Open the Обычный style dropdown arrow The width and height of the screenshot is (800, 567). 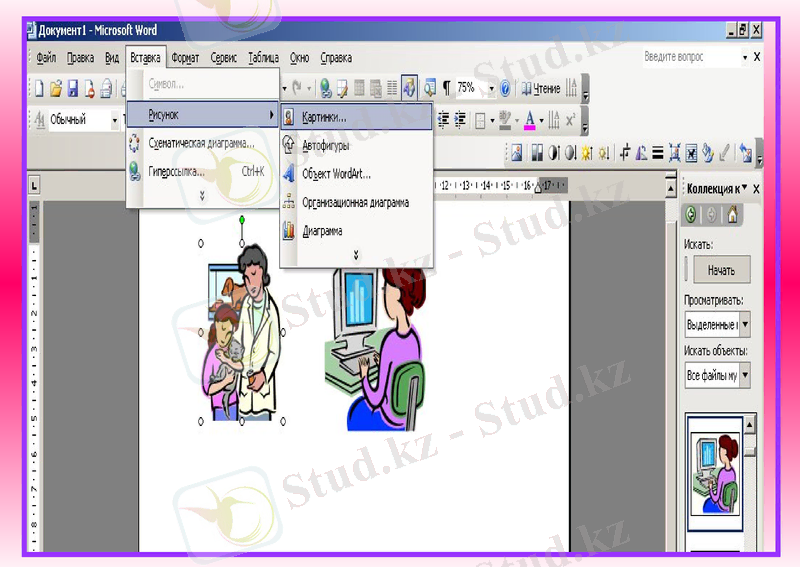point(115,120)
